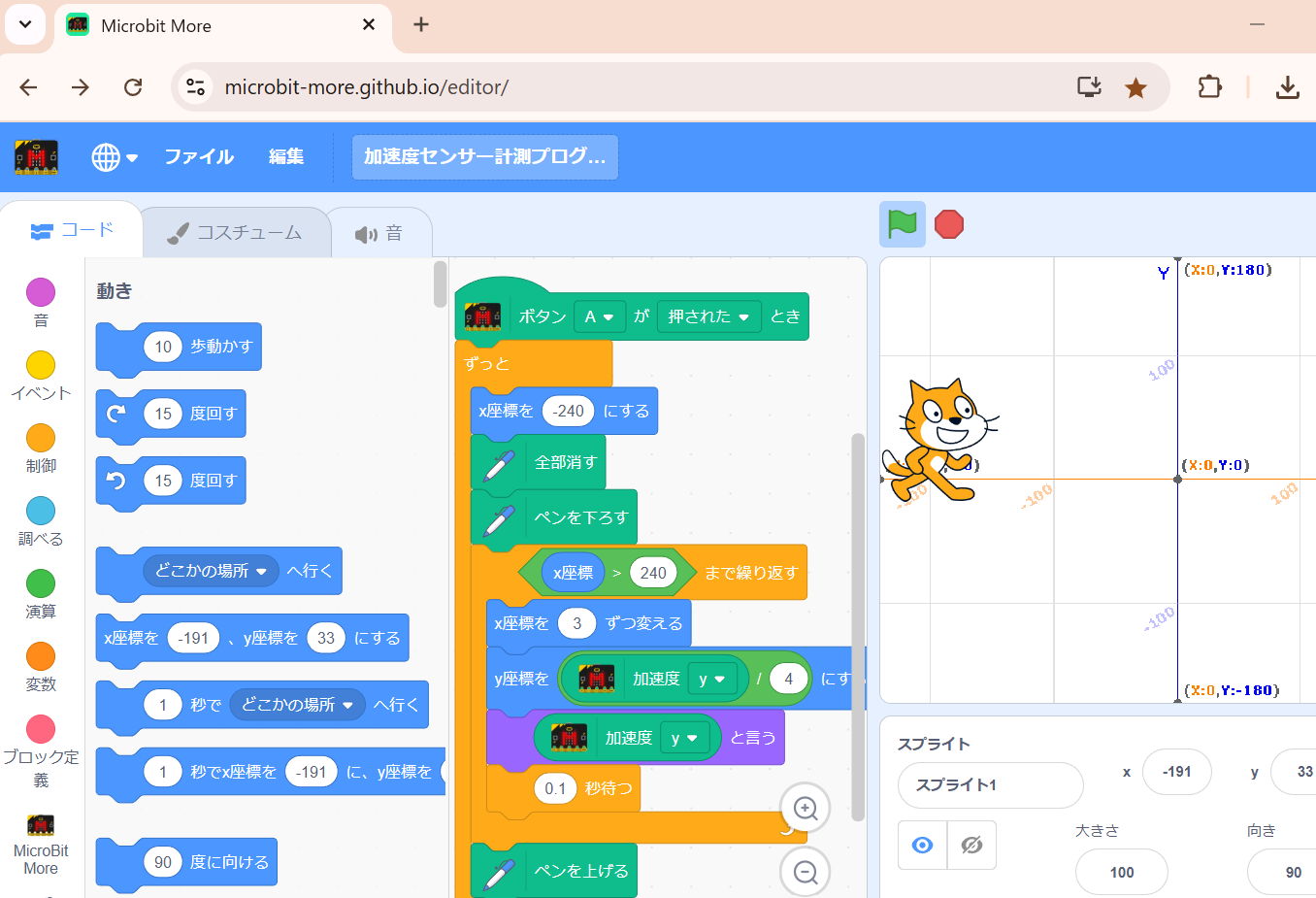
Task: Click the sprite size field showing 100
Action: pos(1121,872)
